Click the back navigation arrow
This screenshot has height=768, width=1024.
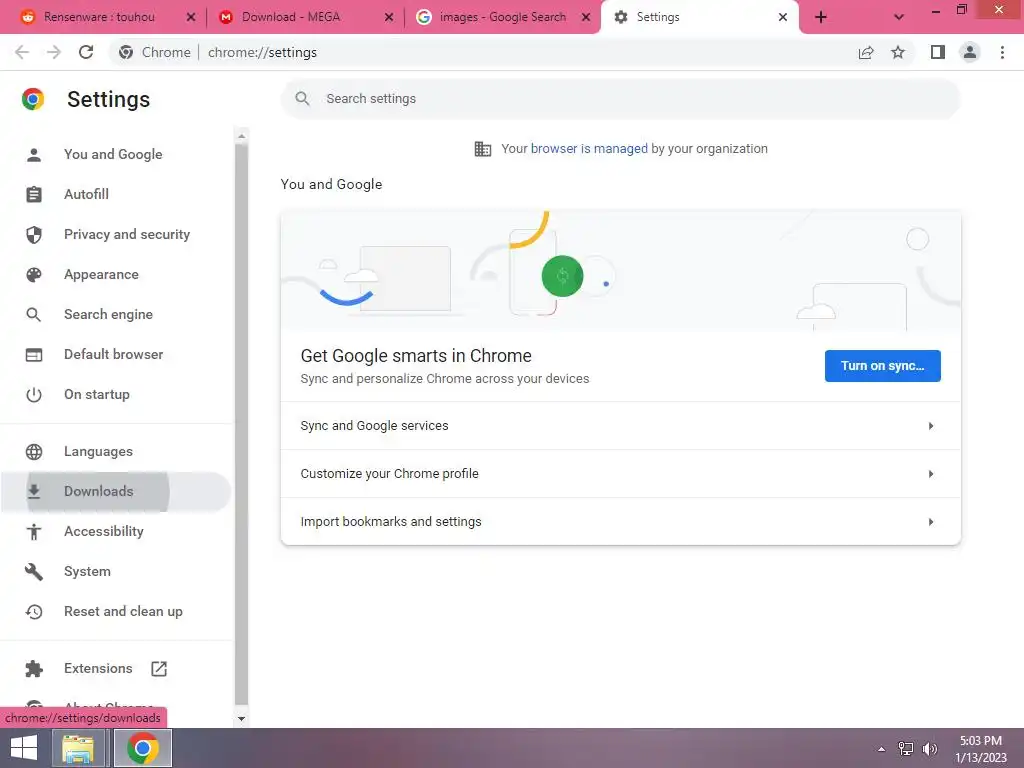pyautogui.click(x=22, y=52)
